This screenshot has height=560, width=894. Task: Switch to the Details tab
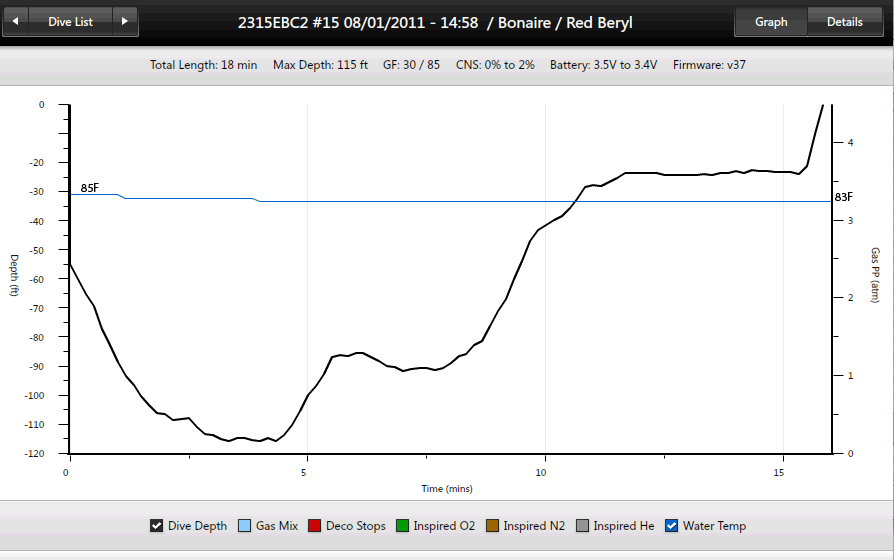click(x=844, y=22)
